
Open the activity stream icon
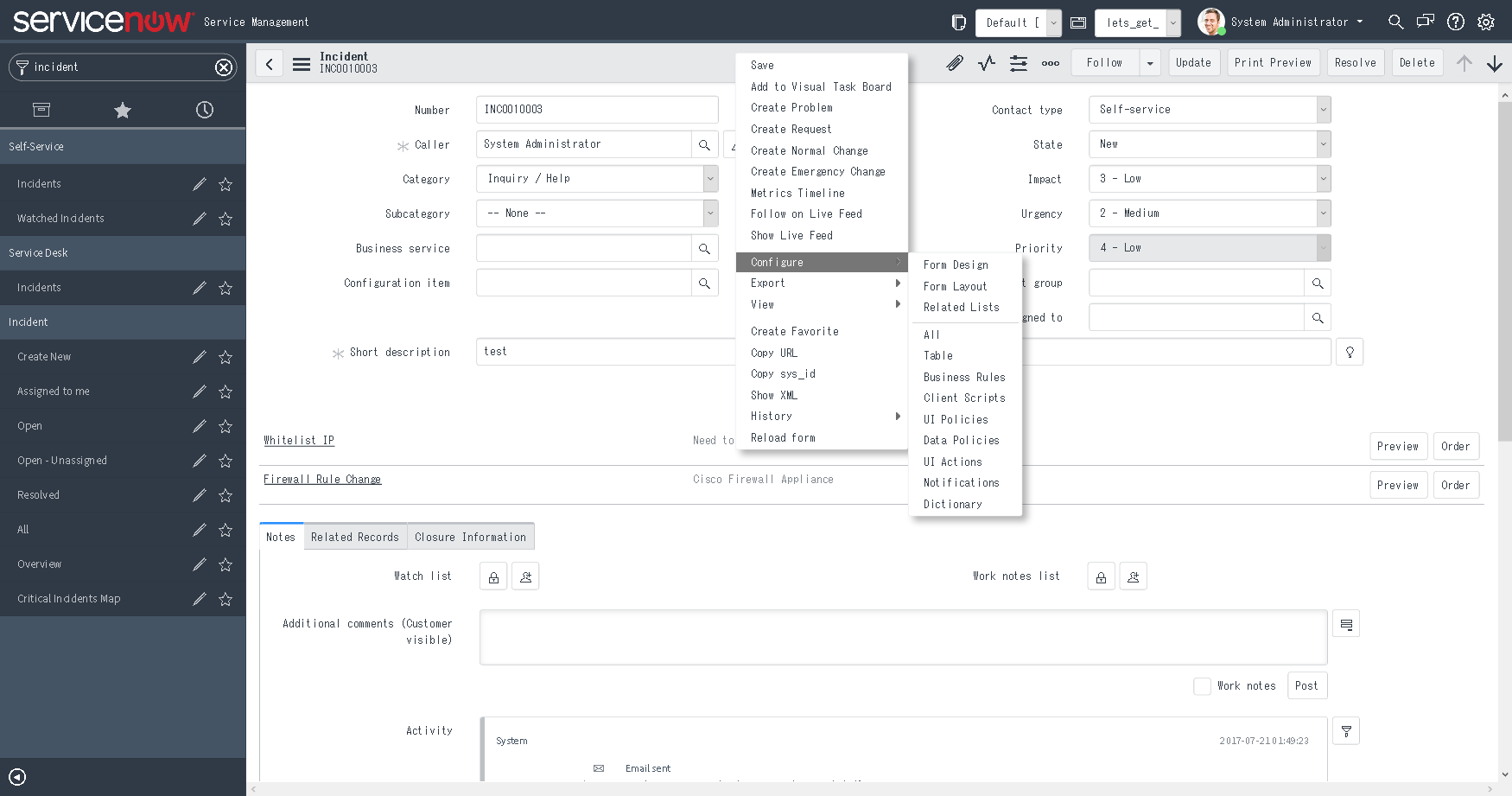986,62
